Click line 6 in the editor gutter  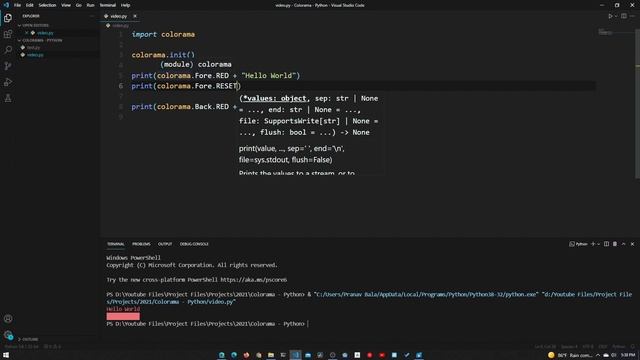[120, 86]
